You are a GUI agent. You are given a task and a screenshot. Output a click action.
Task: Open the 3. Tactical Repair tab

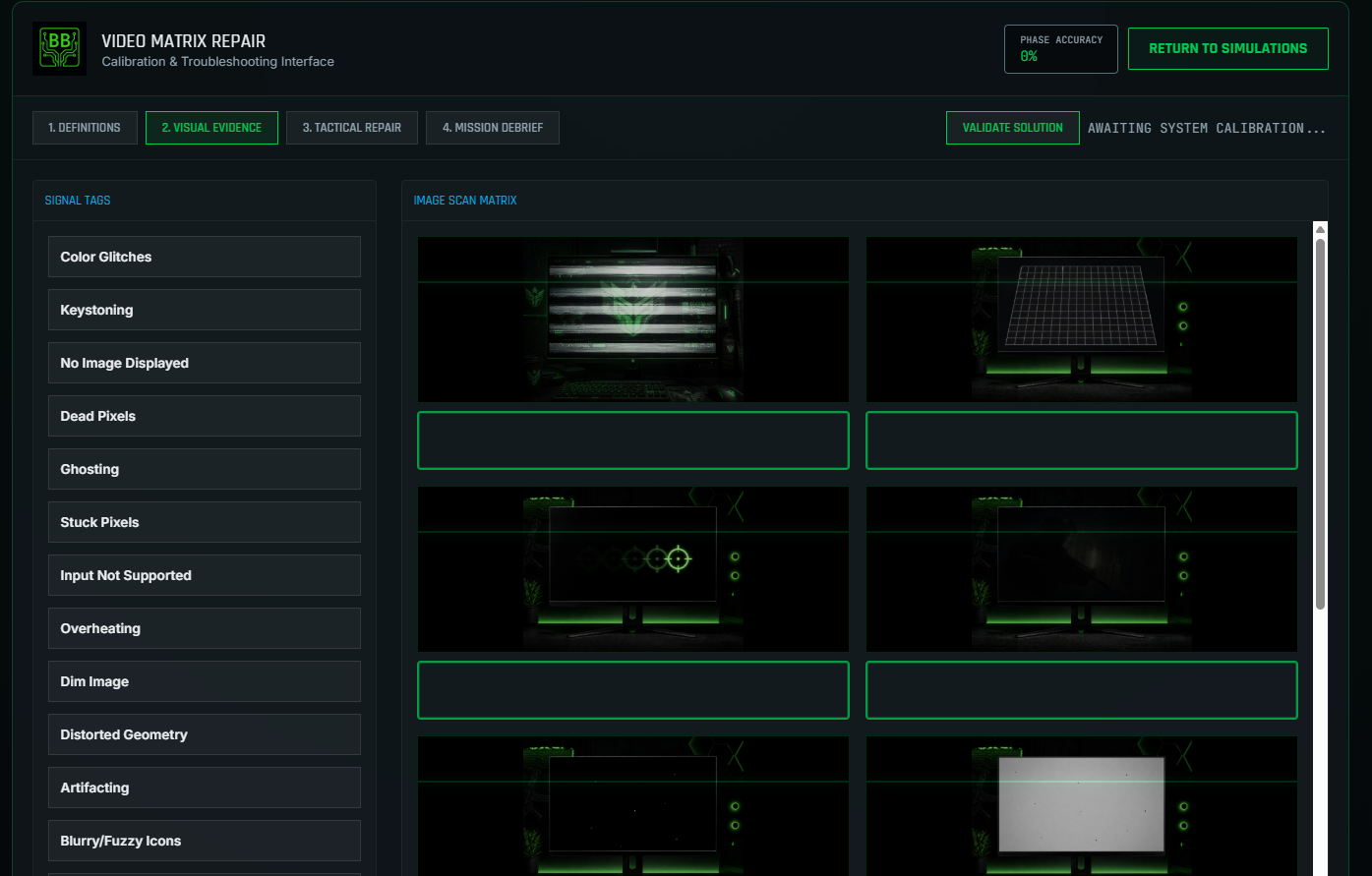tap(352, 128)
